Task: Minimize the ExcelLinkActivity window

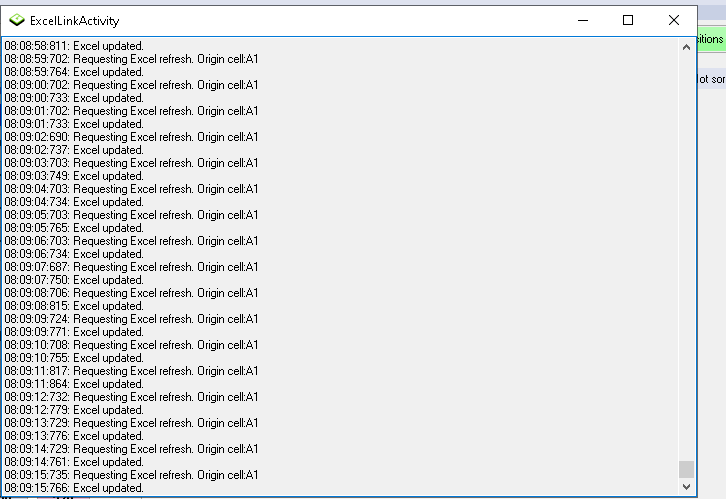Action: point(583,20)
